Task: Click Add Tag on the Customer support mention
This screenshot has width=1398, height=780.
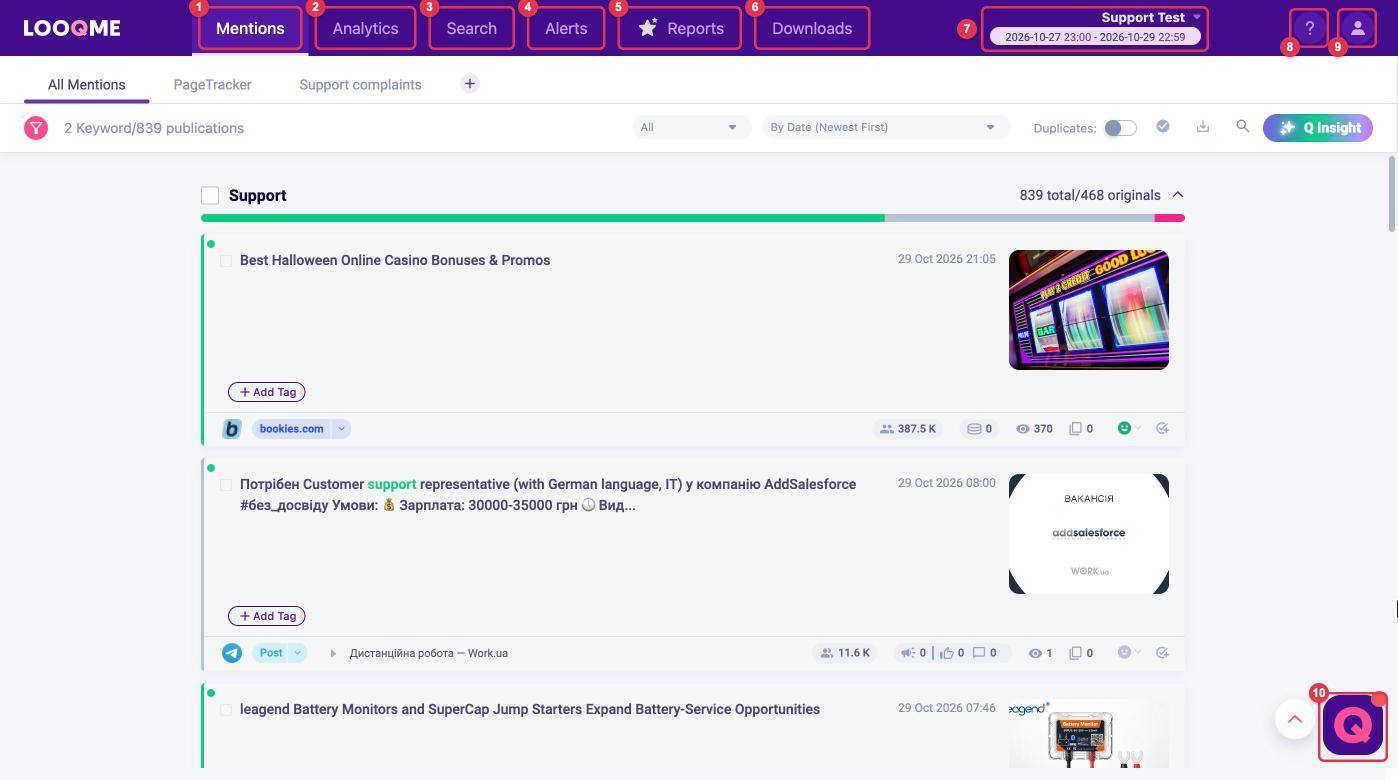Action: pyautogui.click(x=267, y=616)
